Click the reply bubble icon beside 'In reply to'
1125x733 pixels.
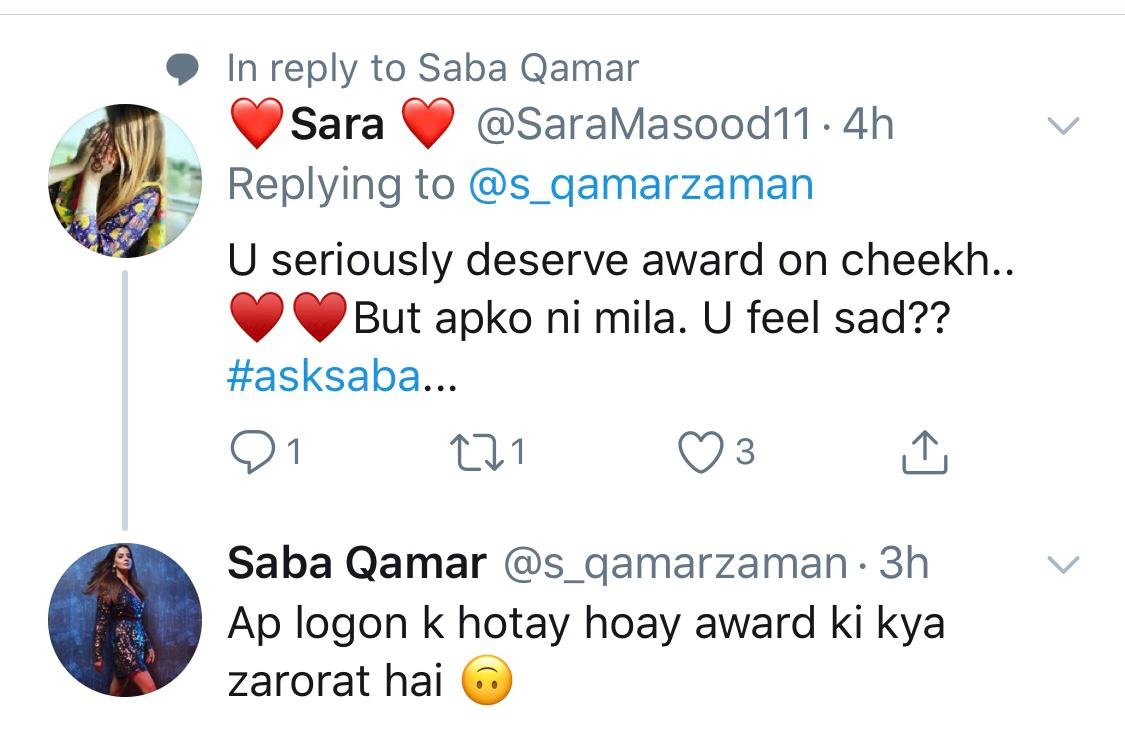182,70
